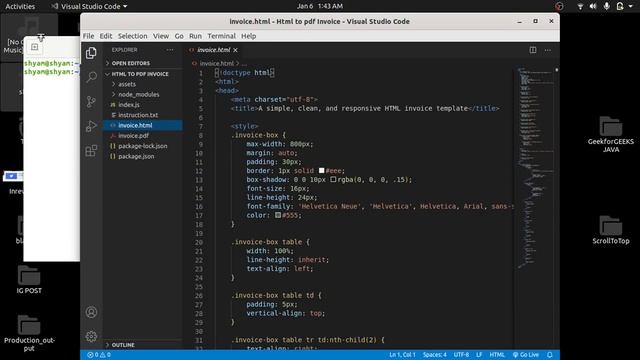The width and height of the screenshot is (640, 360).
Task: Close the invoice.html editor tab
Action: point(236,50)
